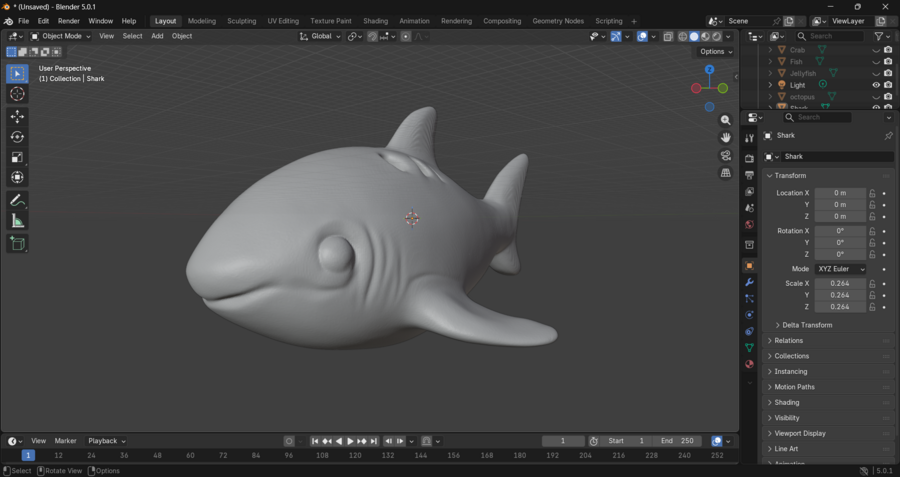Select the Annotate pencil tool
This screenshot has height=477, width=900.
tap(17, 201)
